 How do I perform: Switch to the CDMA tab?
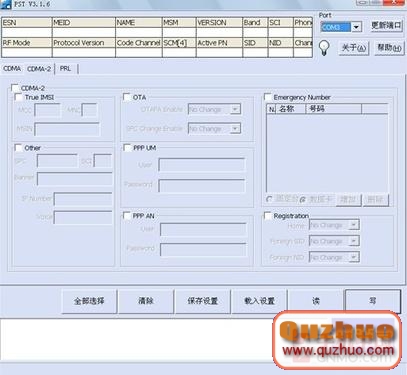click(x=12, y=68)
